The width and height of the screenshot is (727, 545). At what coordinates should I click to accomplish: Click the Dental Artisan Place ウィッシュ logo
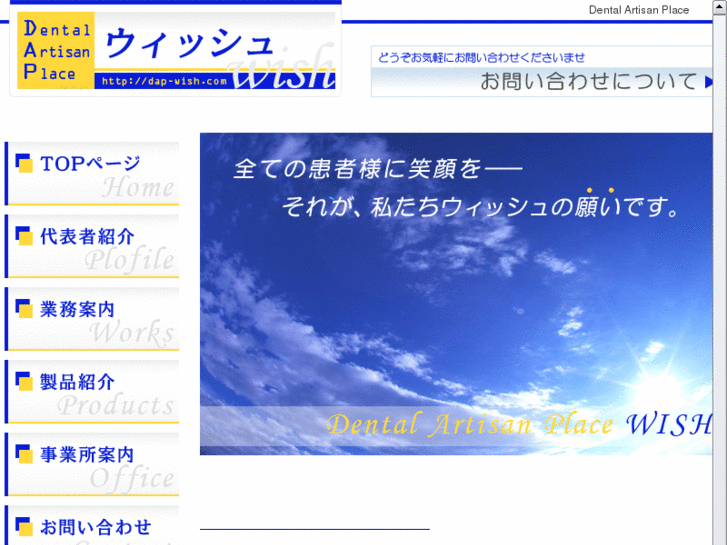coord(176,50)
